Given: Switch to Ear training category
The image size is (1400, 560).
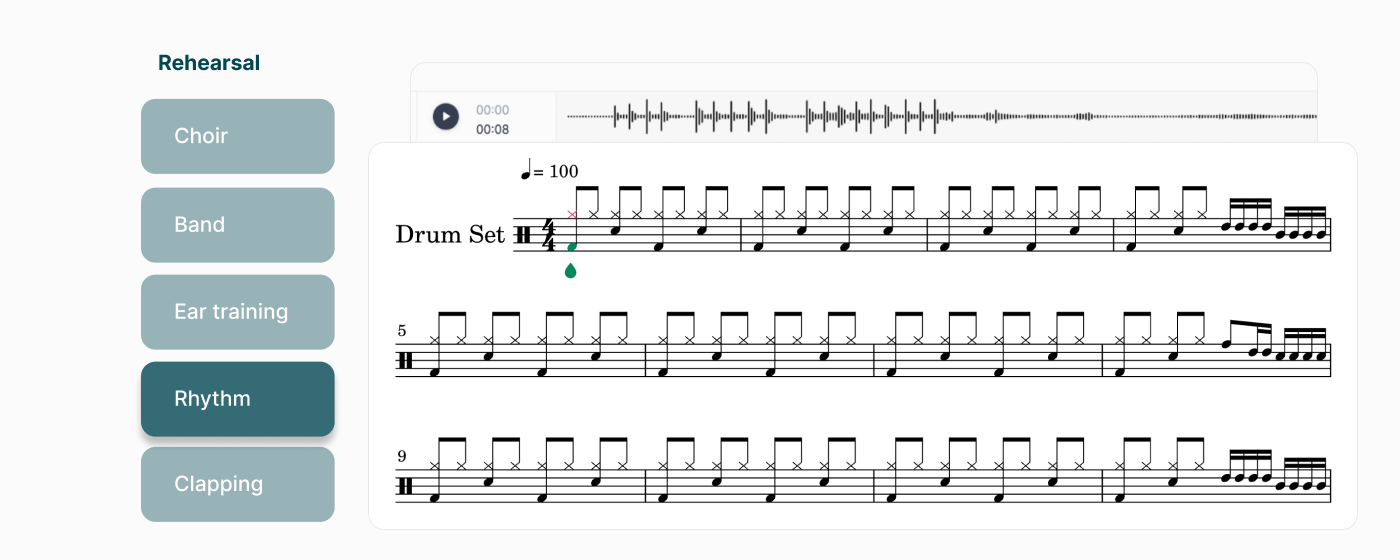Looking at the screenshot, I should 238,312.
